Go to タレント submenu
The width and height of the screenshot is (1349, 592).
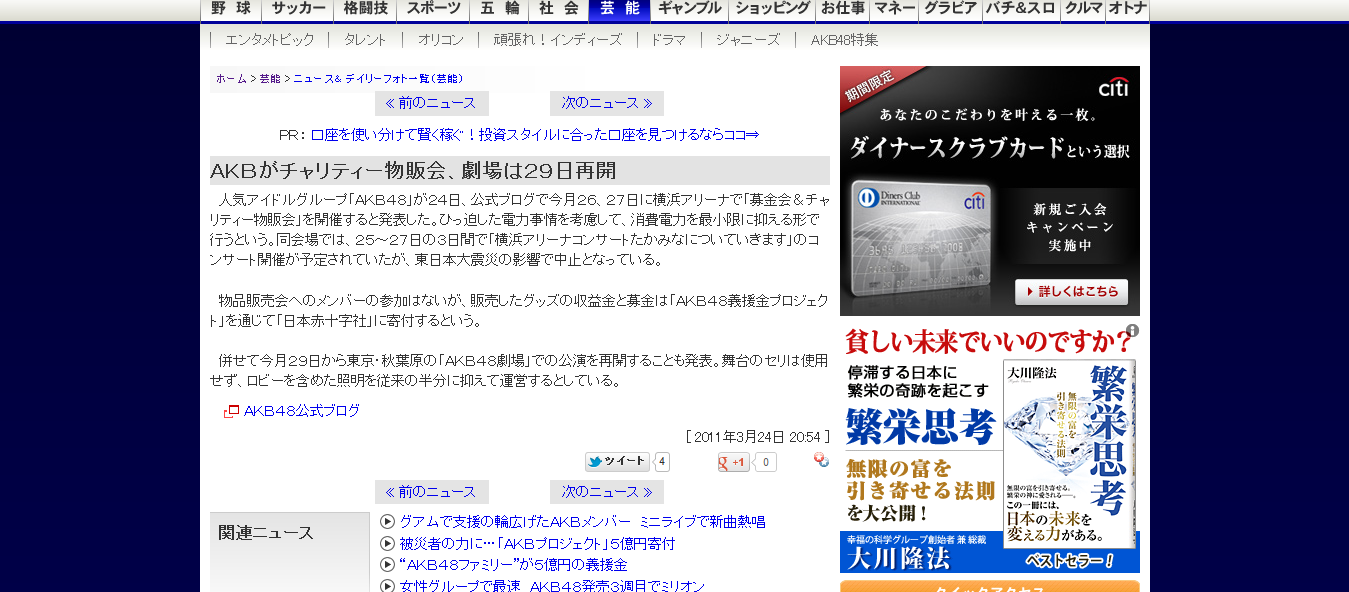(365, 40)
